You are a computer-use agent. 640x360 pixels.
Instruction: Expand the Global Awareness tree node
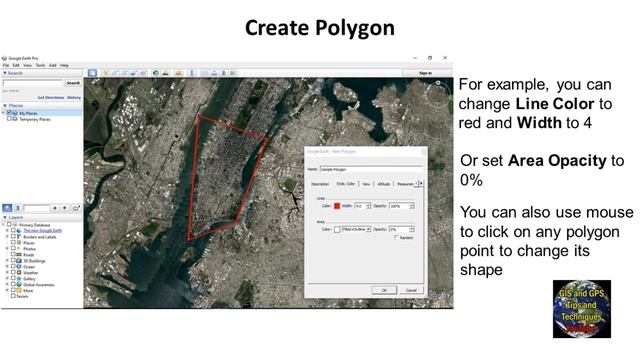tap(7, 284)
